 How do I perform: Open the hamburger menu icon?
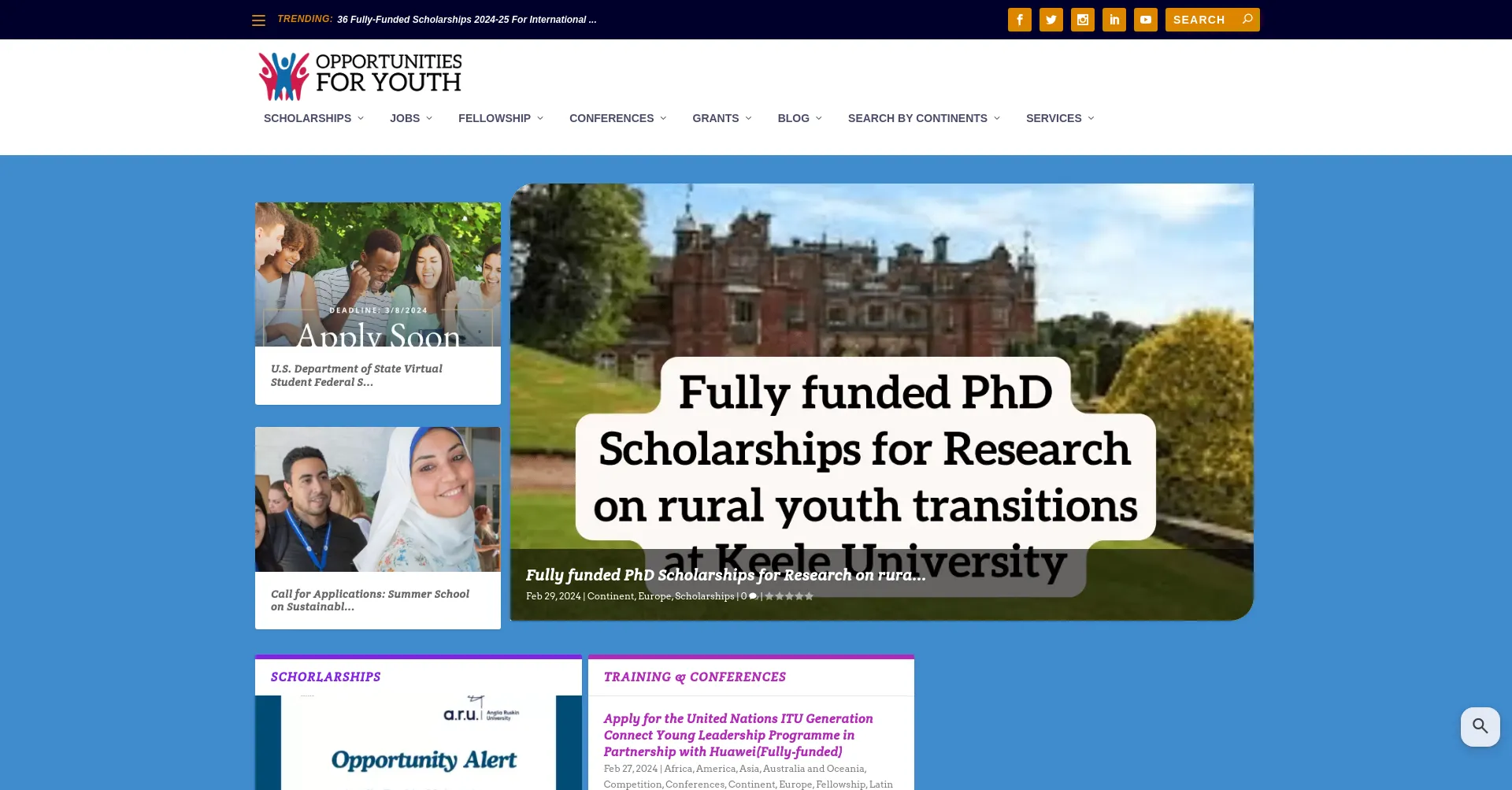[258, 20]
